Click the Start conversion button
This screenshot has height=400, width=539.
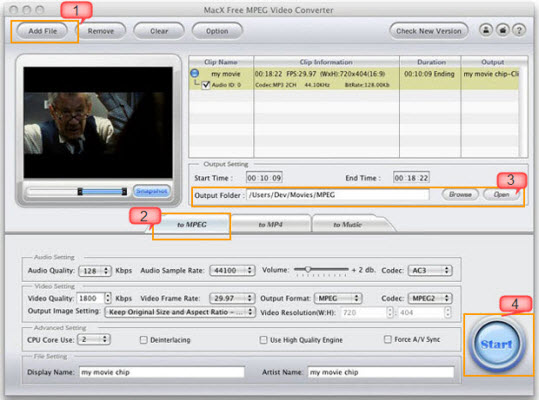[496, 344]
